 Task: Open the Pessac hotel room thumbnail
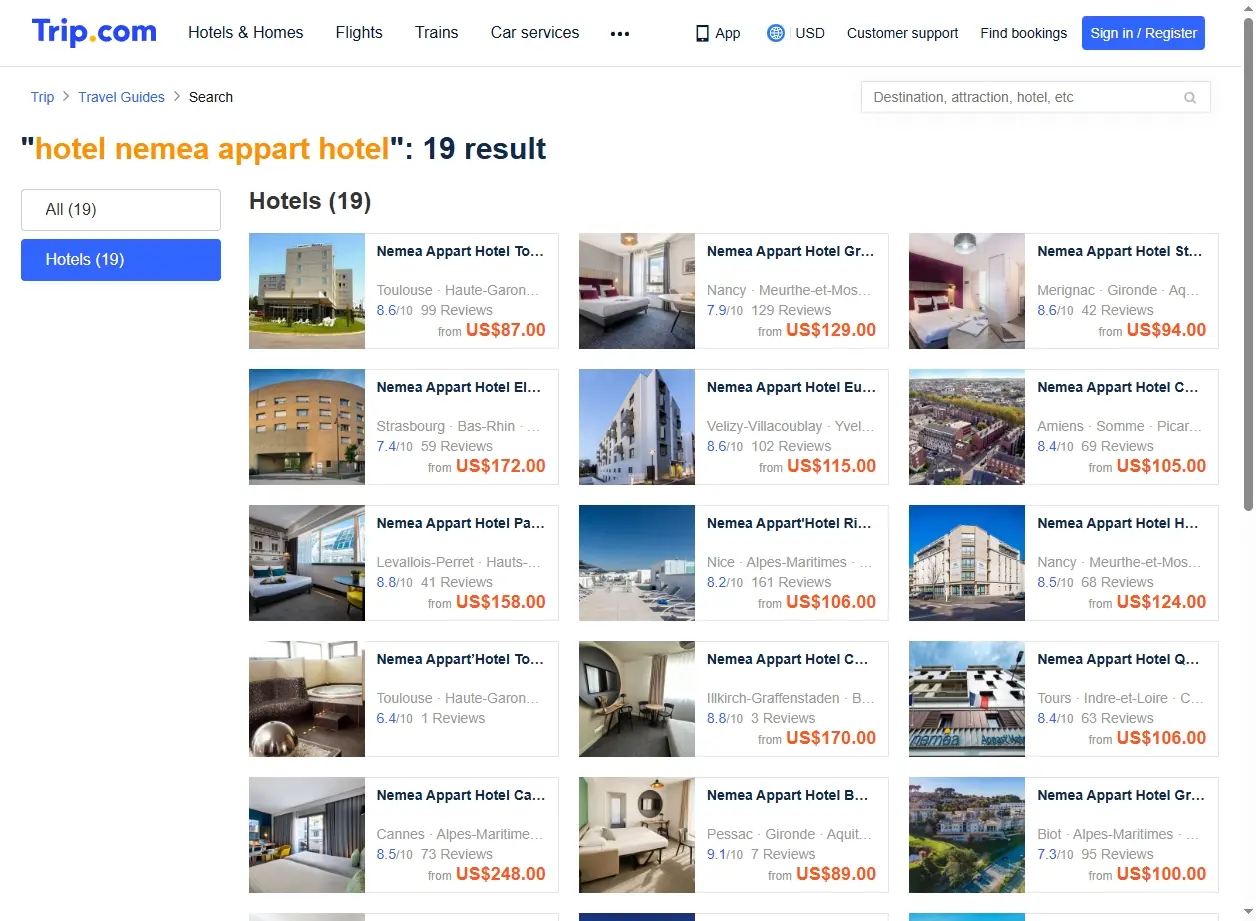637,835
